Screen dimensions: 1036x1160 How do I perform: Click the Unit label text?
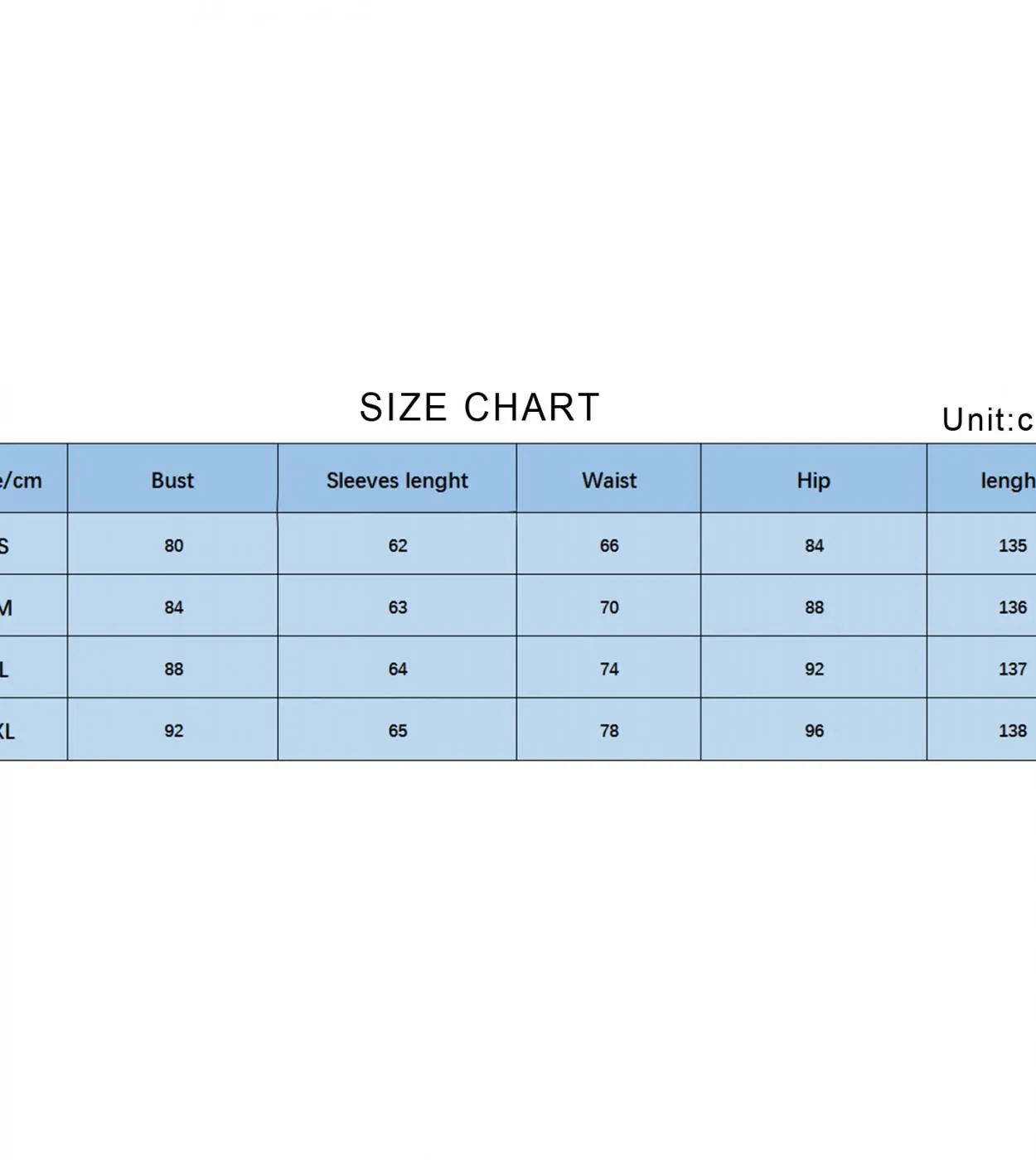(989, 419)
